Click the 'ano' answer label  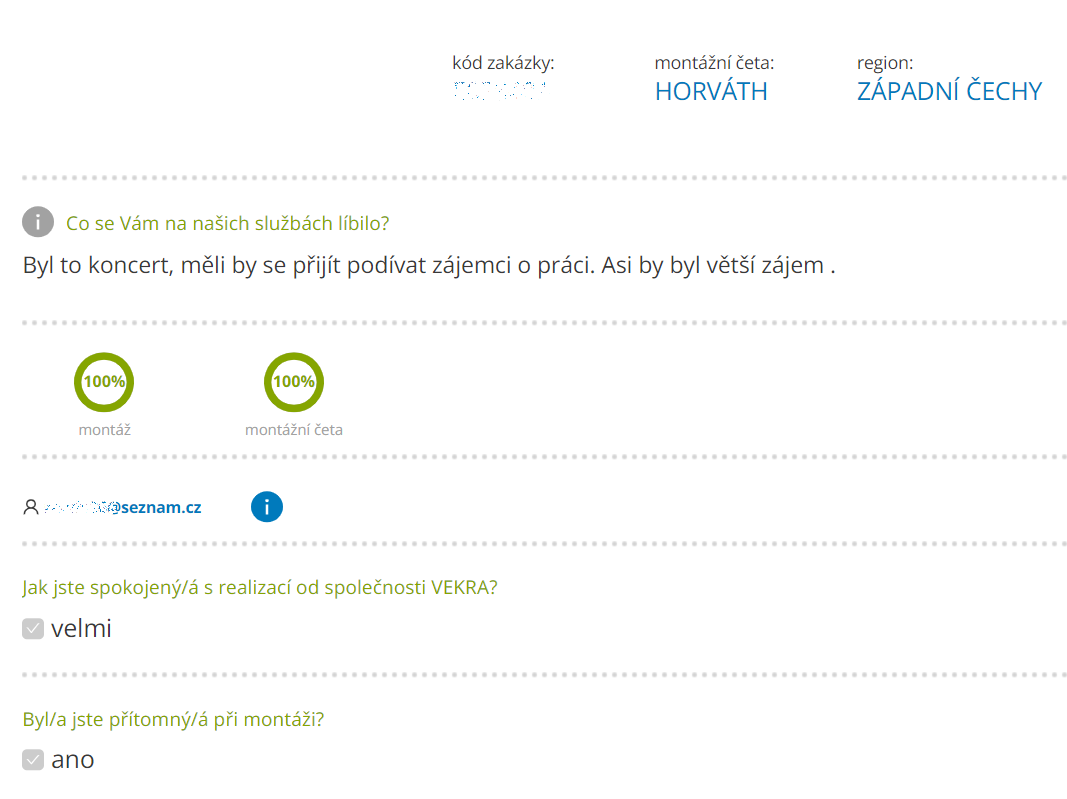73,760
